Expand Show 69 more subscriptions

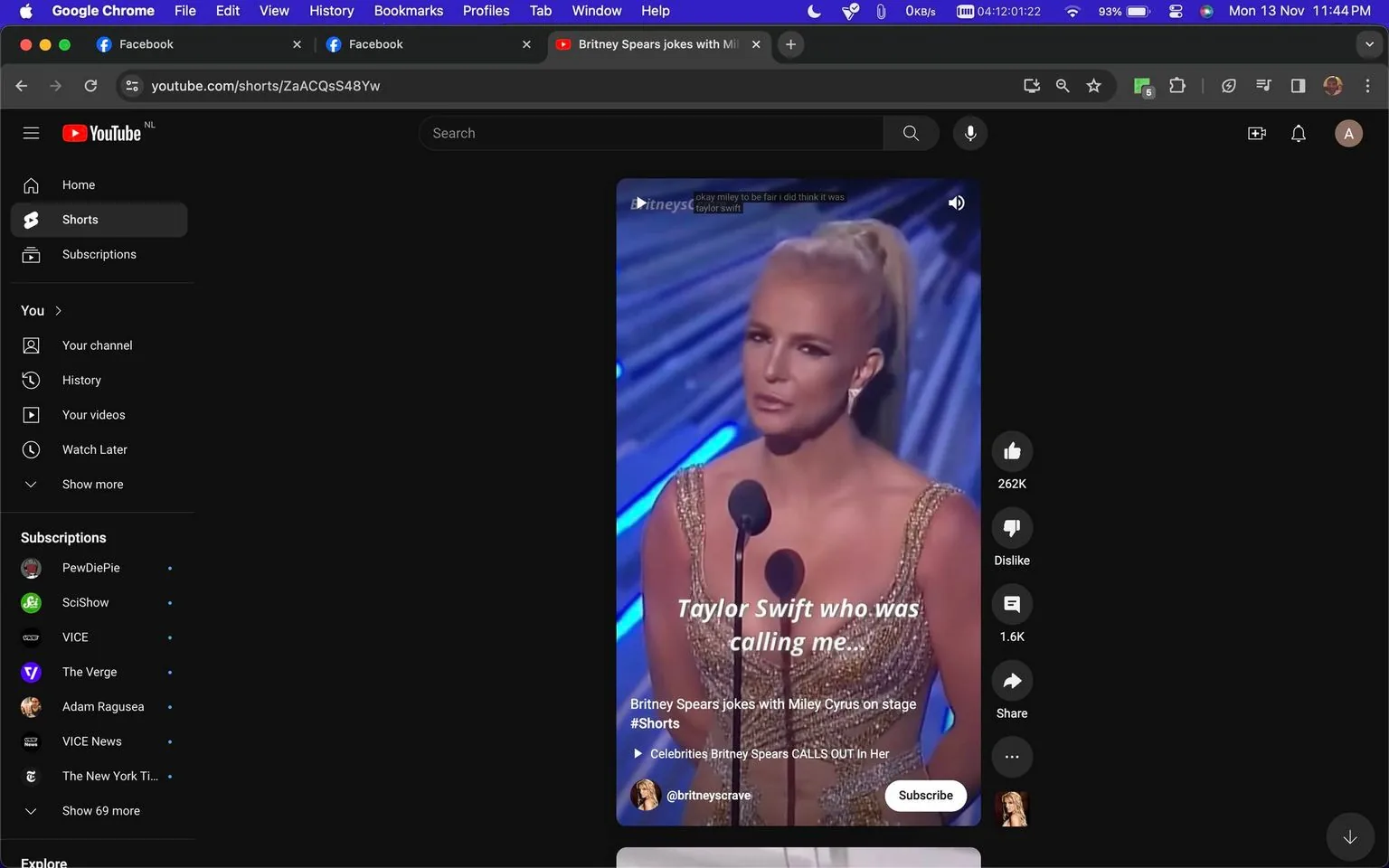point(100,810)
